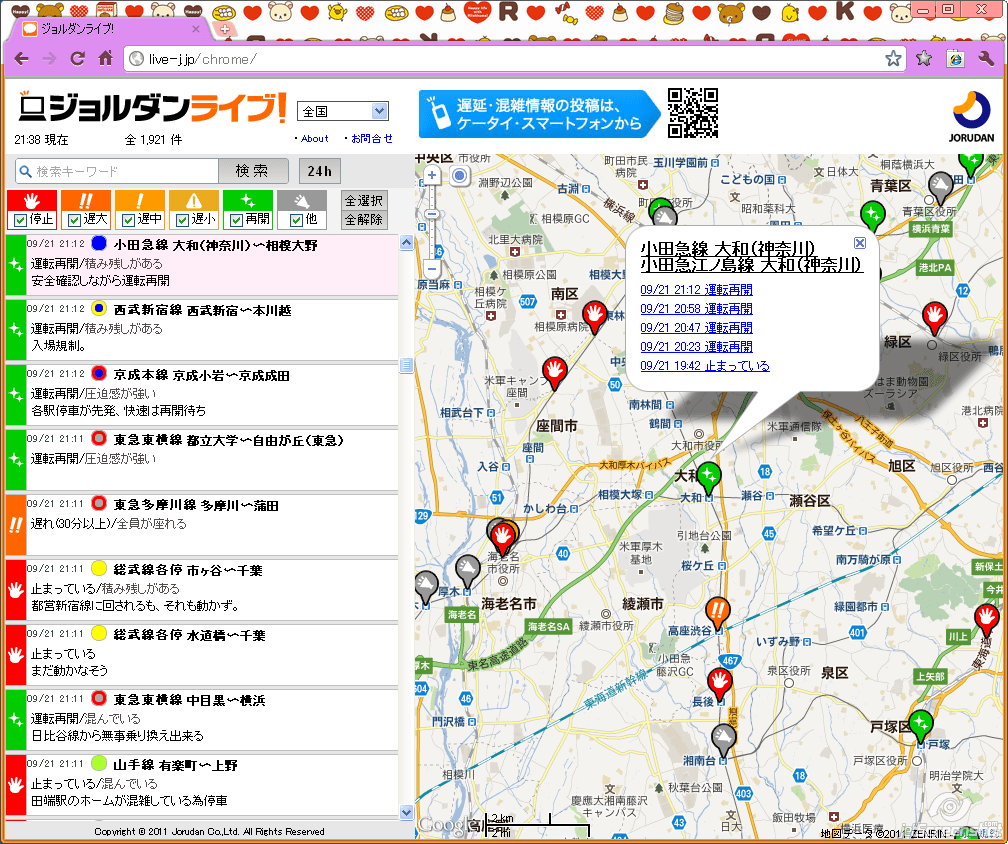The height and width of the screenshot is (844, 1008).
Task: Click the map zoom-out minus button
Action: pyautogui.click(x=432, y=269)
